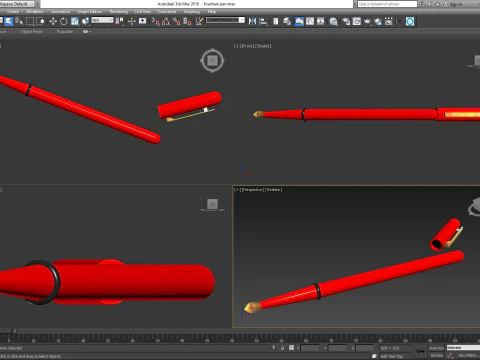Click the ViewCube in the bottom-left viewport
The image size is (480, 360).
[212, 204]
